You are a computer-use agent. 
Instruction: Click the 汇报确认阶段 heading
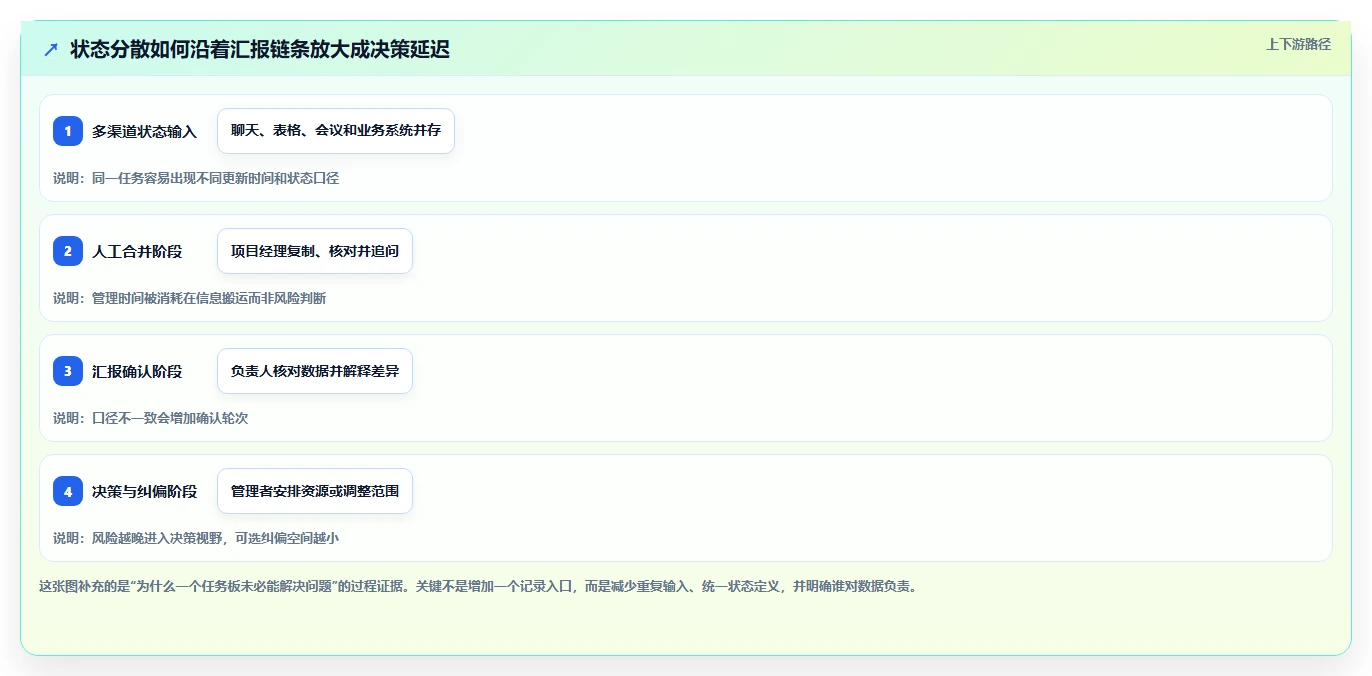point(137,371)
